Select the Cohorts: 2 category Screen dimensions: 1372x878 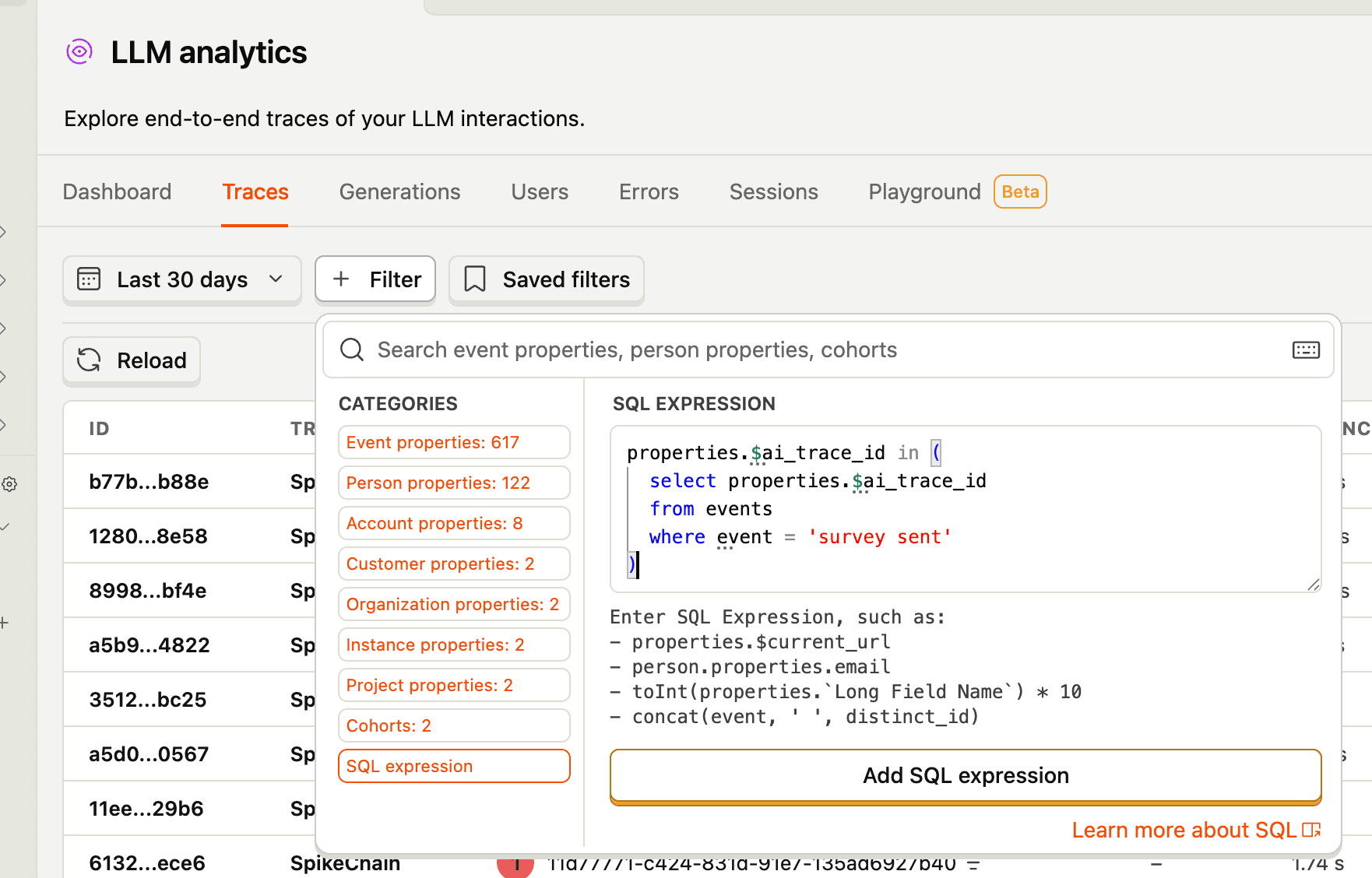(454, 725)
